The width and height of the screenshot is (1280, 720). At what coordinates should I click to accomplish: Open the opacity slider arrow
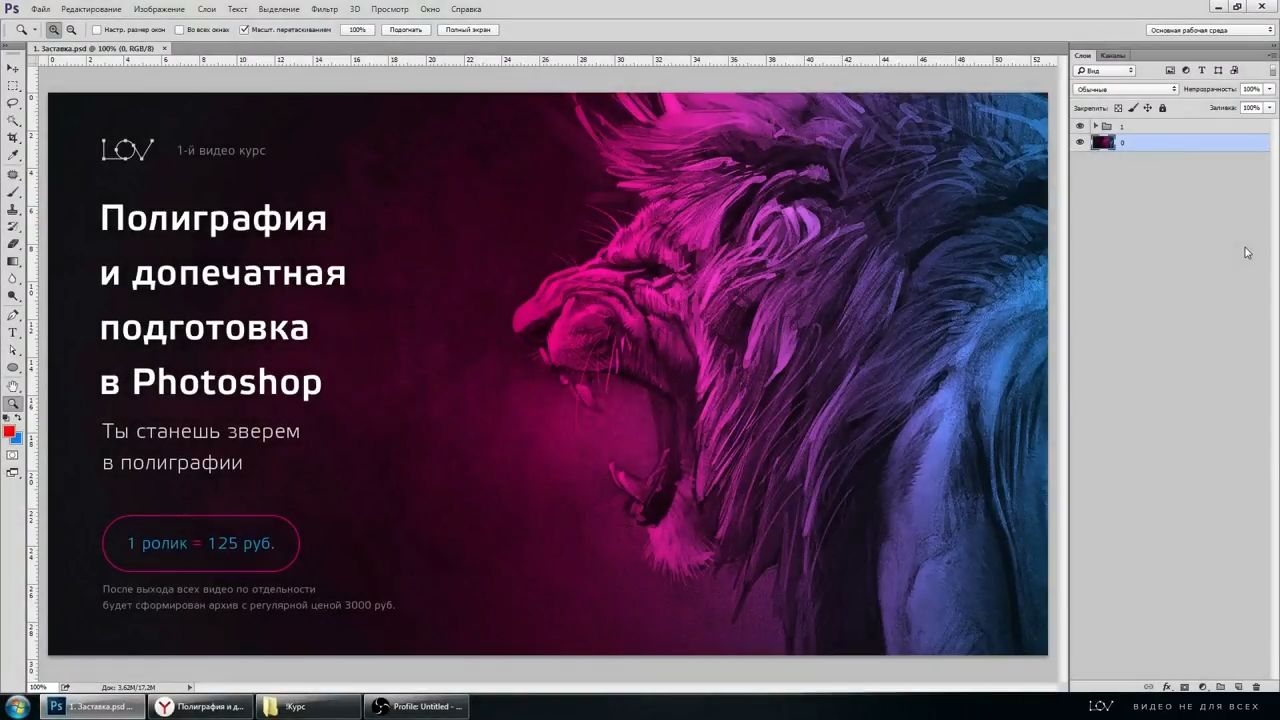pyautogui.click(x=1270, y=89)
